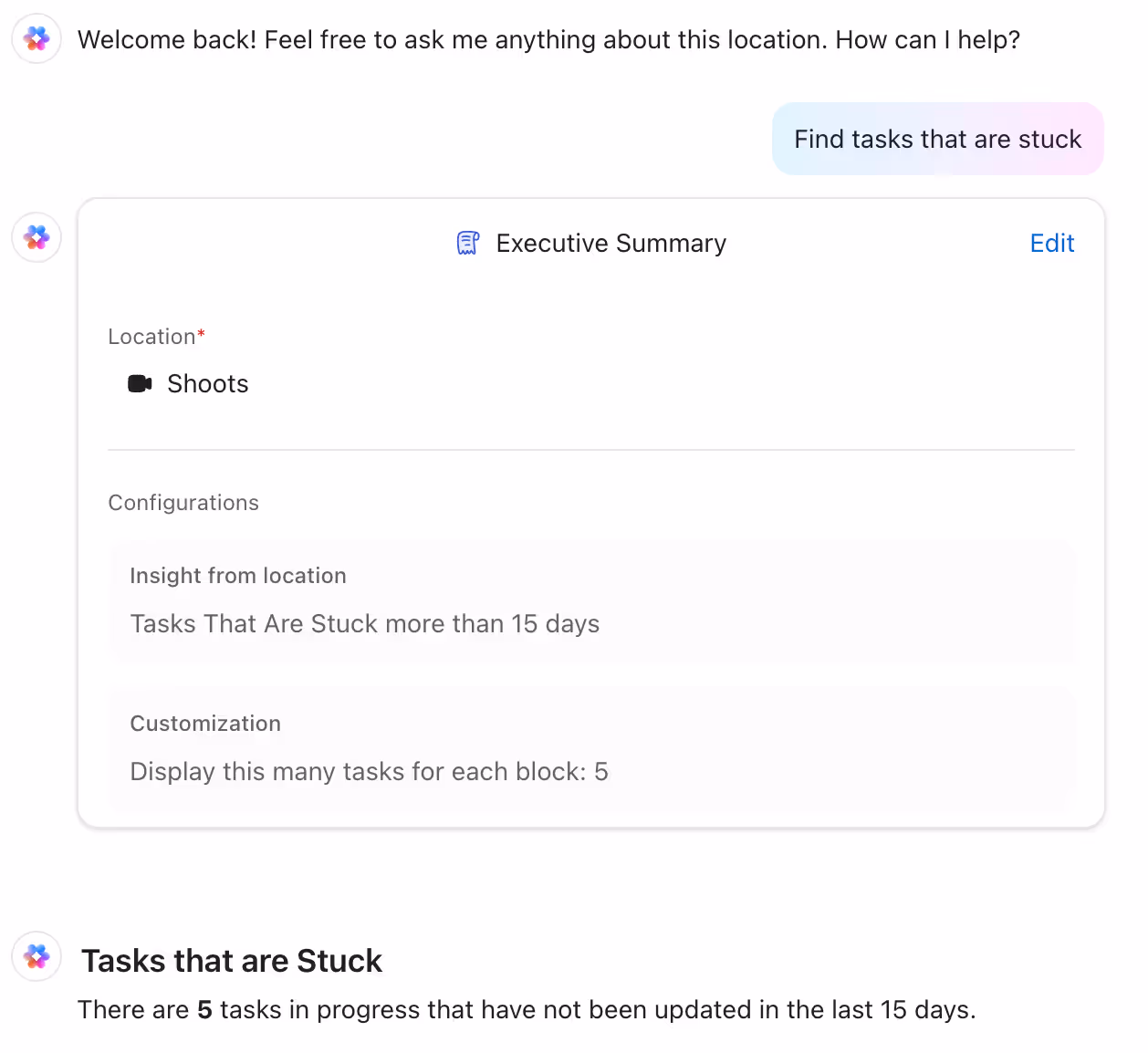Click the Location field label
1148x1053 pixels.
coord(151,337)
